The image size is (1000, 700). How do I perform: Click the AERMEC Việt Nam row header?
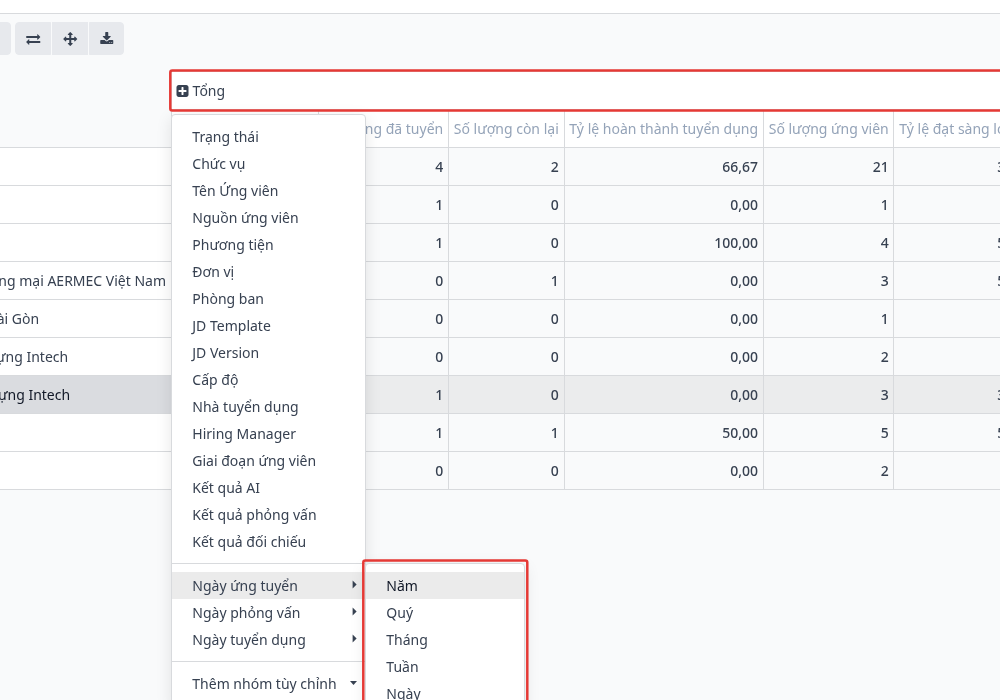[x=85, y=281]
